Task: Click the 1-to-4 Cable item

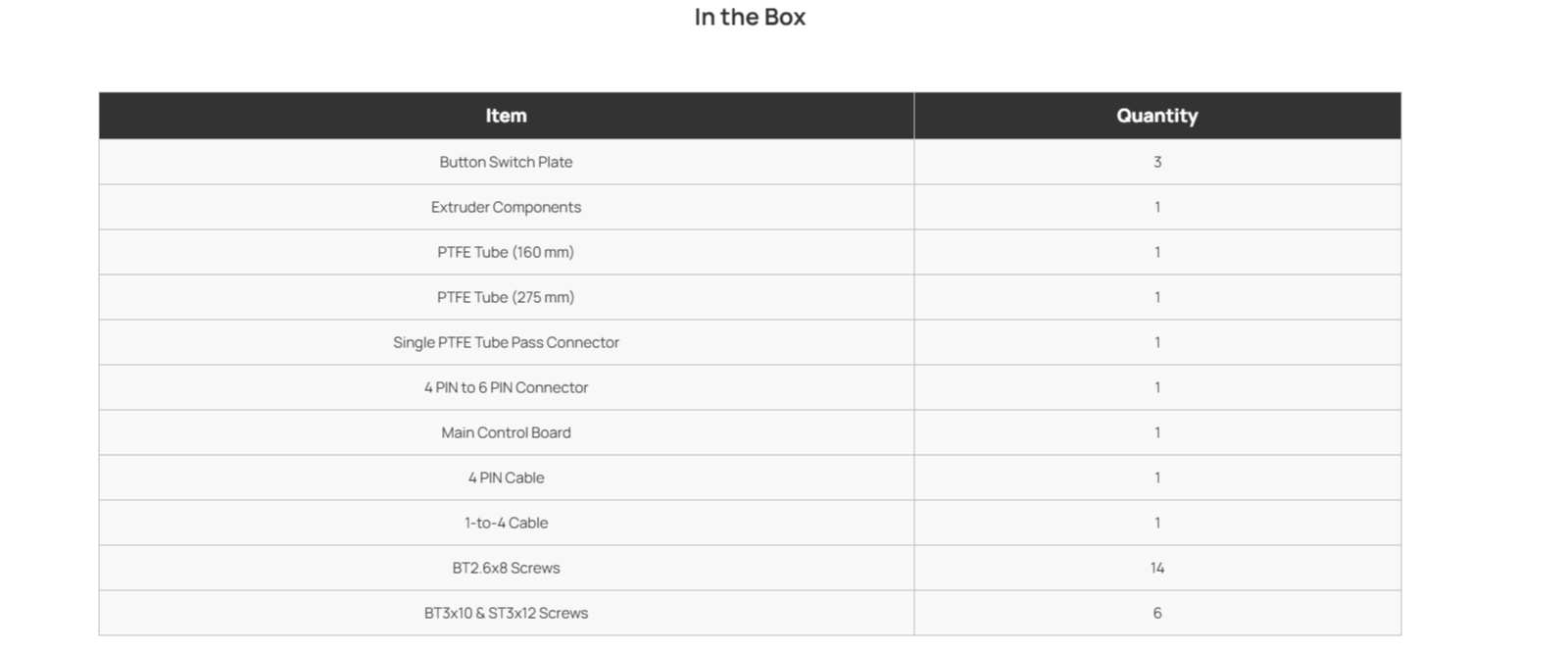Action: 506,523
